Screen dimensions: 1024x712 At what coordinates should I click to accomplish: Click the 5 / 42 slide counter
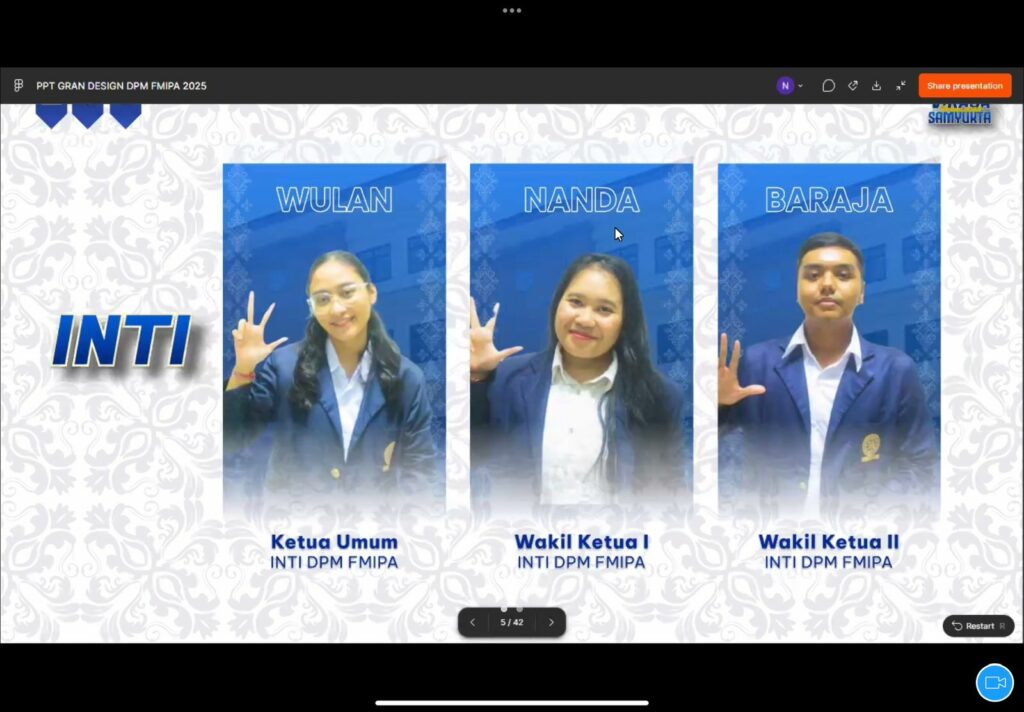tap(512, 623)
